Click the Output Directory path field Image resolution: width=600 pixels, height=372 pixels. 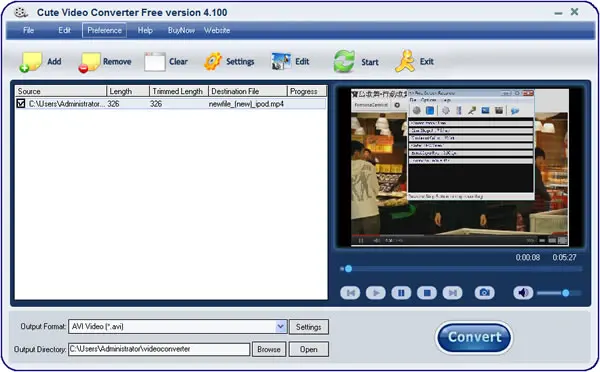[159, 349]
